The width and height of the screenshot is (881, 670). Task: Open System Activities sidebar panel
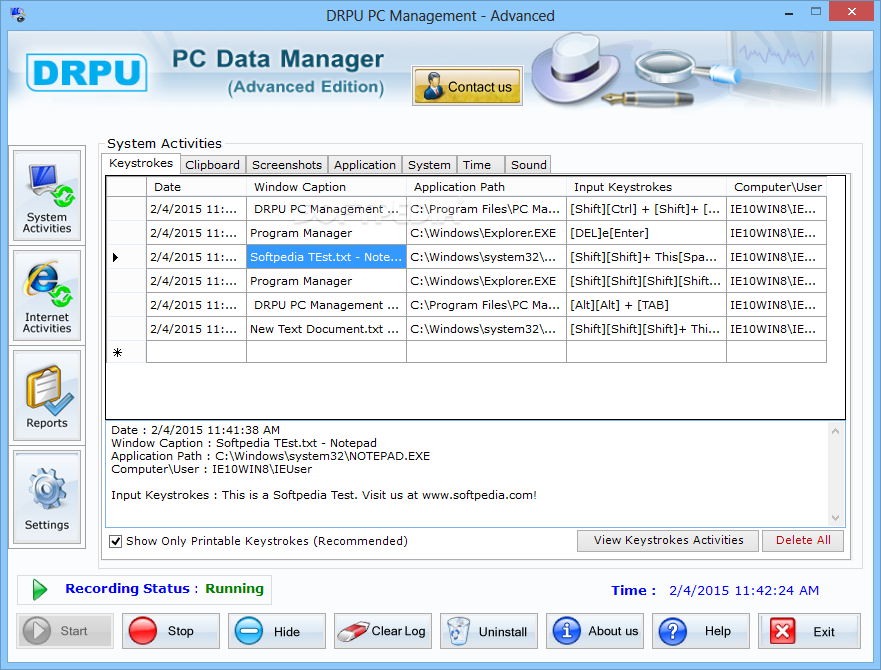(47, 196)
